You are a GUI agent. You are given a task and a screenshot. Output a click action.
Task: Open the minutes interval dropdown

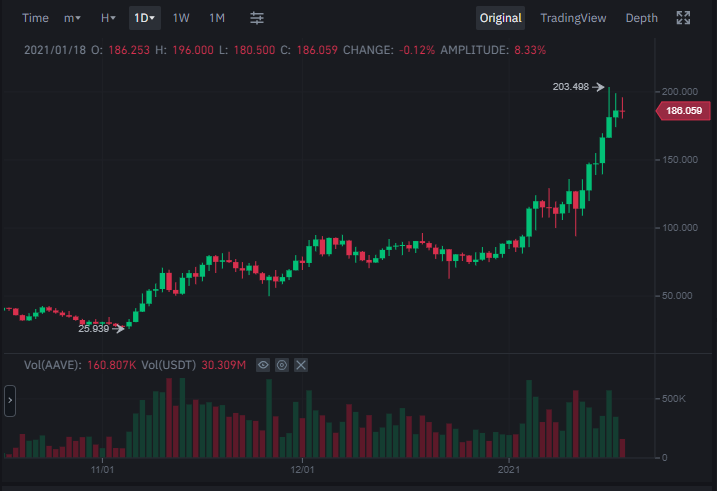72,18
